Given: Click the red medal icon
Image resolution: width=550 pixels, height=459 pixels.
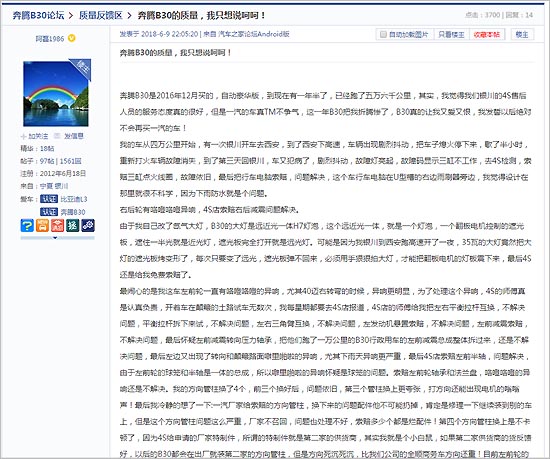Looking at the screenshot, I should tap(57, 225).
